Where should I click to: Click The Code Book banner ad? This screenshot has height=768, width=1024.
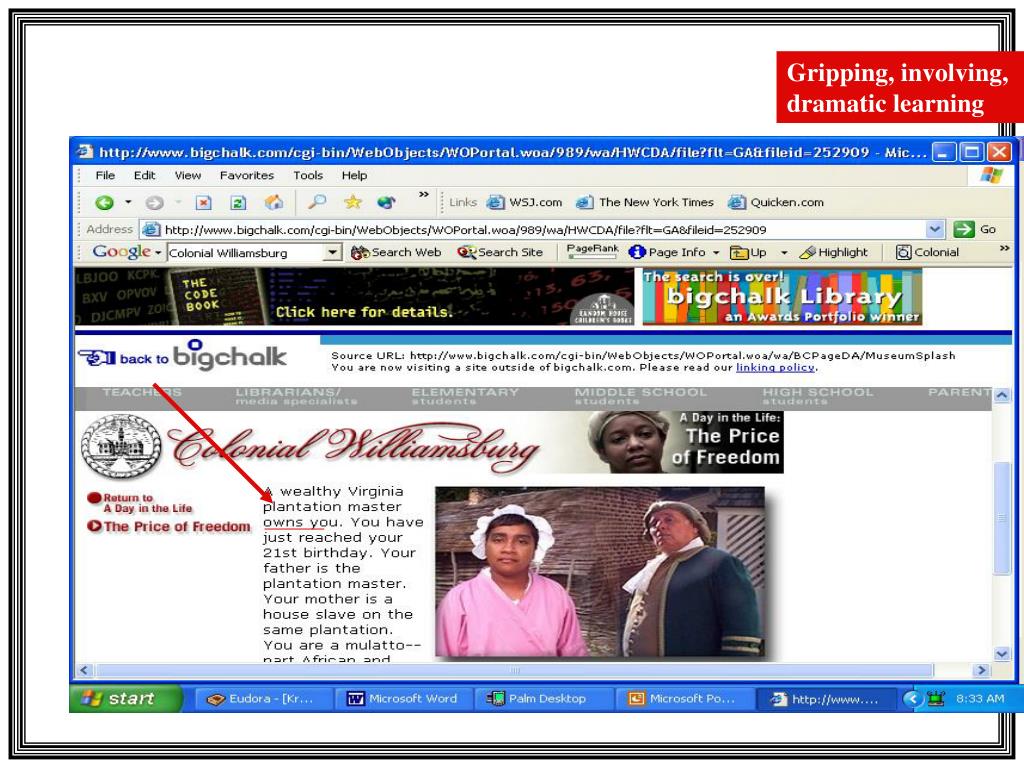coord(354,296)
